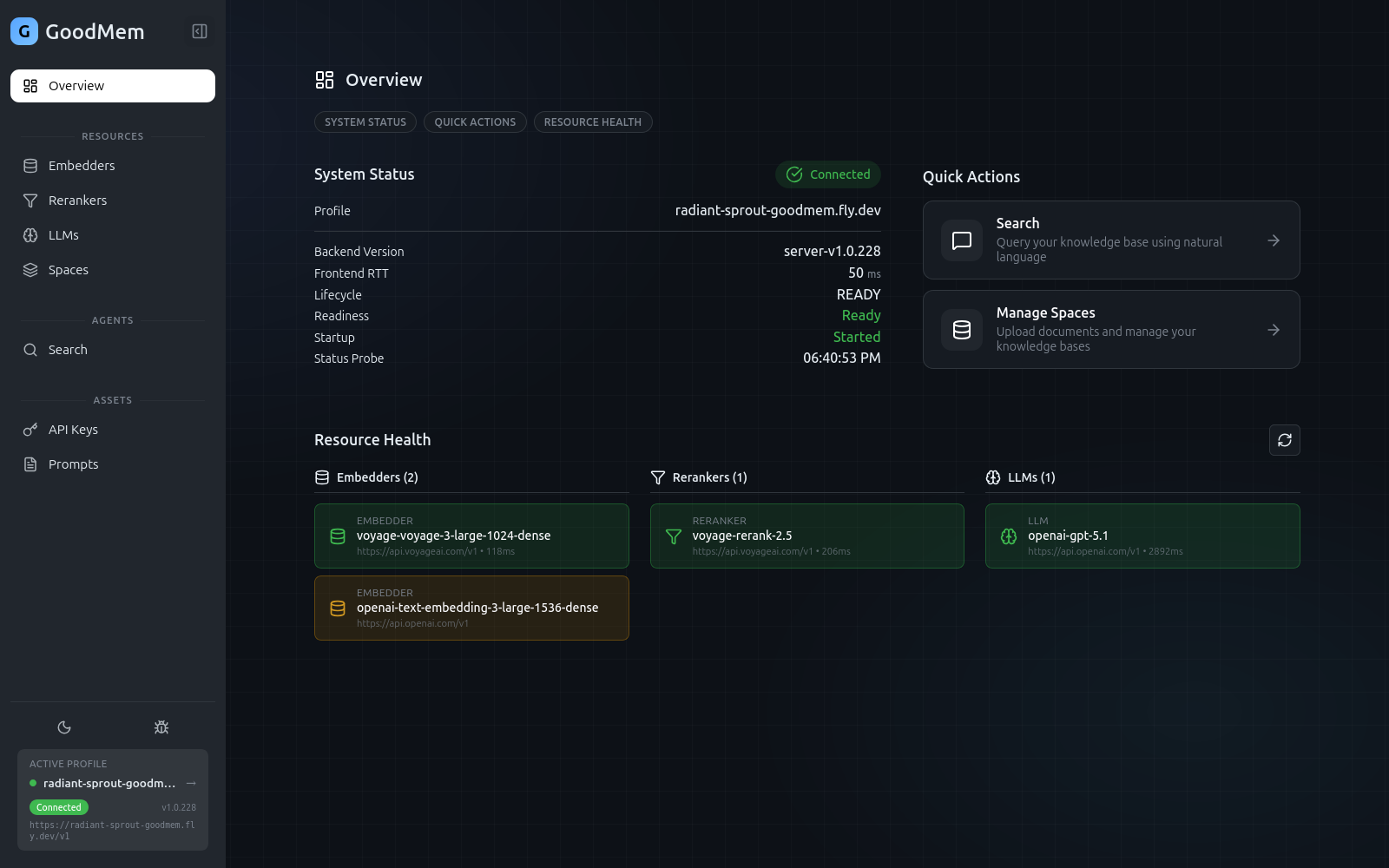The width and height of the screenshot is (1389, 868).
Task: Select the openai-text-embedding-3-large embedder card
Action: 471,608
